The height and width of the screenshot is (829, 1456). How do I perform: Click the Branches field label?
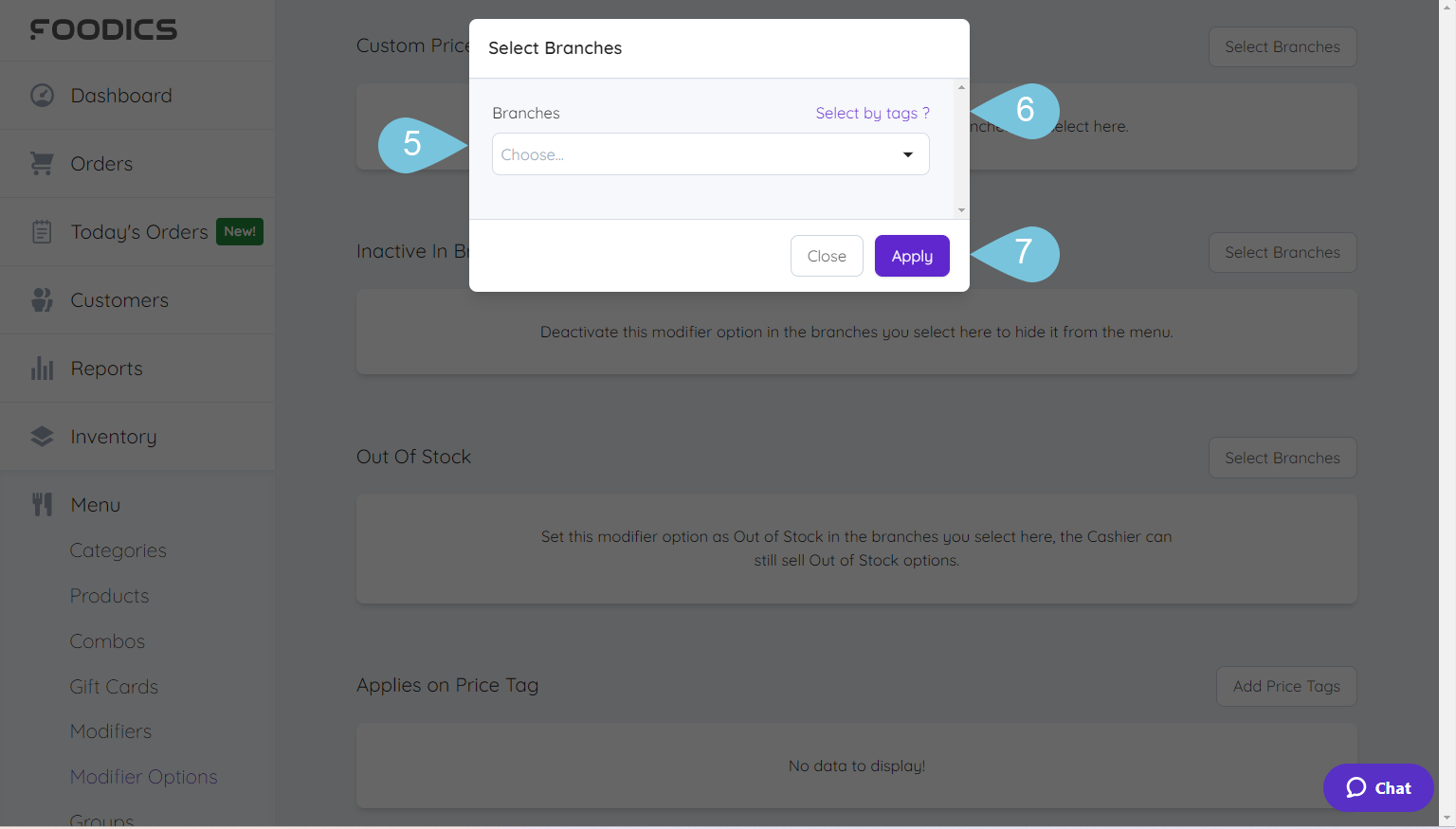click(526, 113)
